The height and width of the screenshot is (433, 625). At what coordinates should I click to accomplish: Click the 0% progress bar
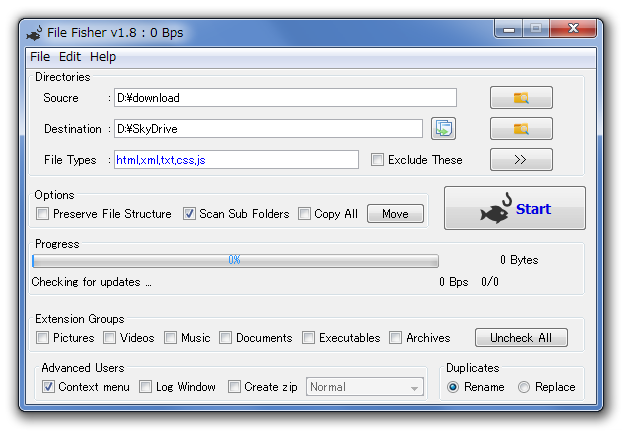[235, 260]
